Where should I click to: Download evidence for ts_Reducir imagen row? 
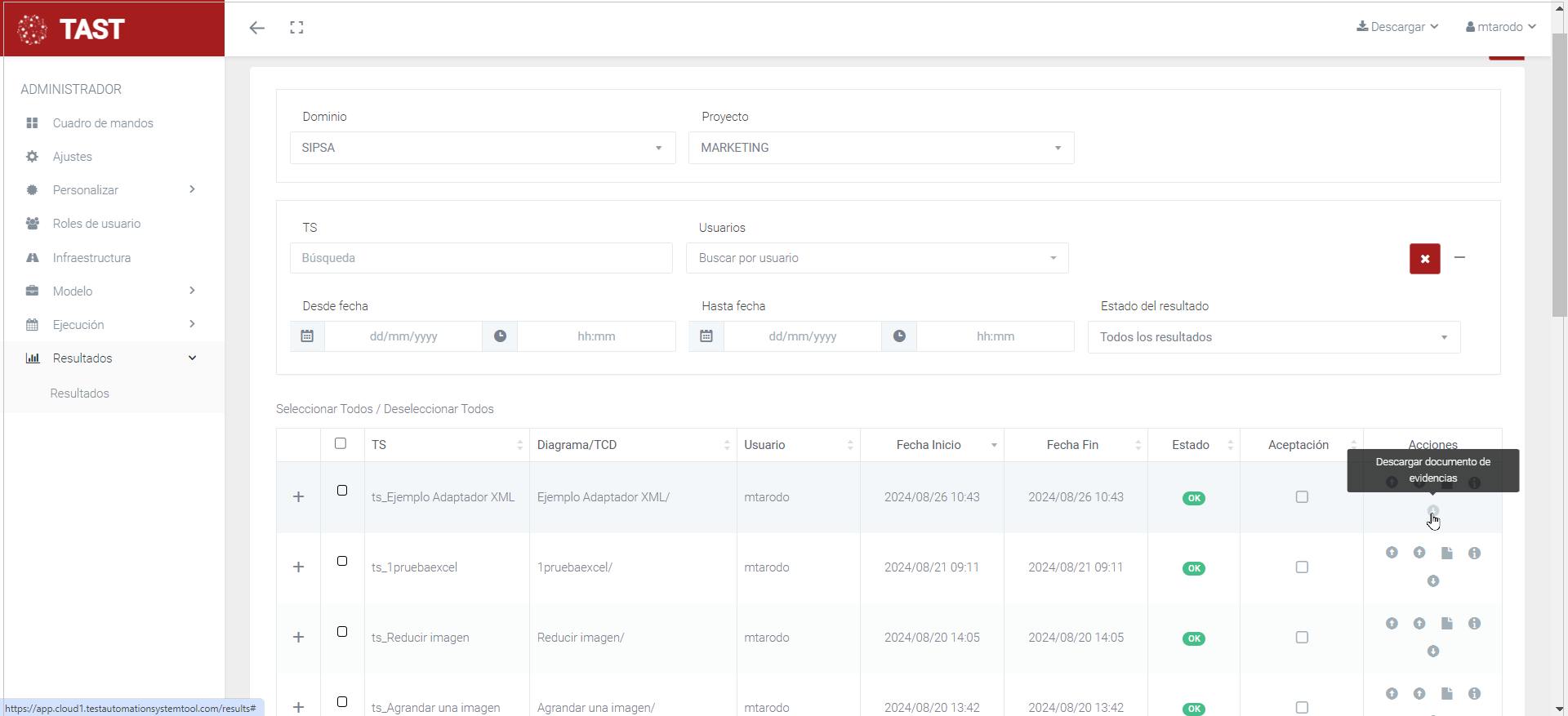[x=1432, y=652]
